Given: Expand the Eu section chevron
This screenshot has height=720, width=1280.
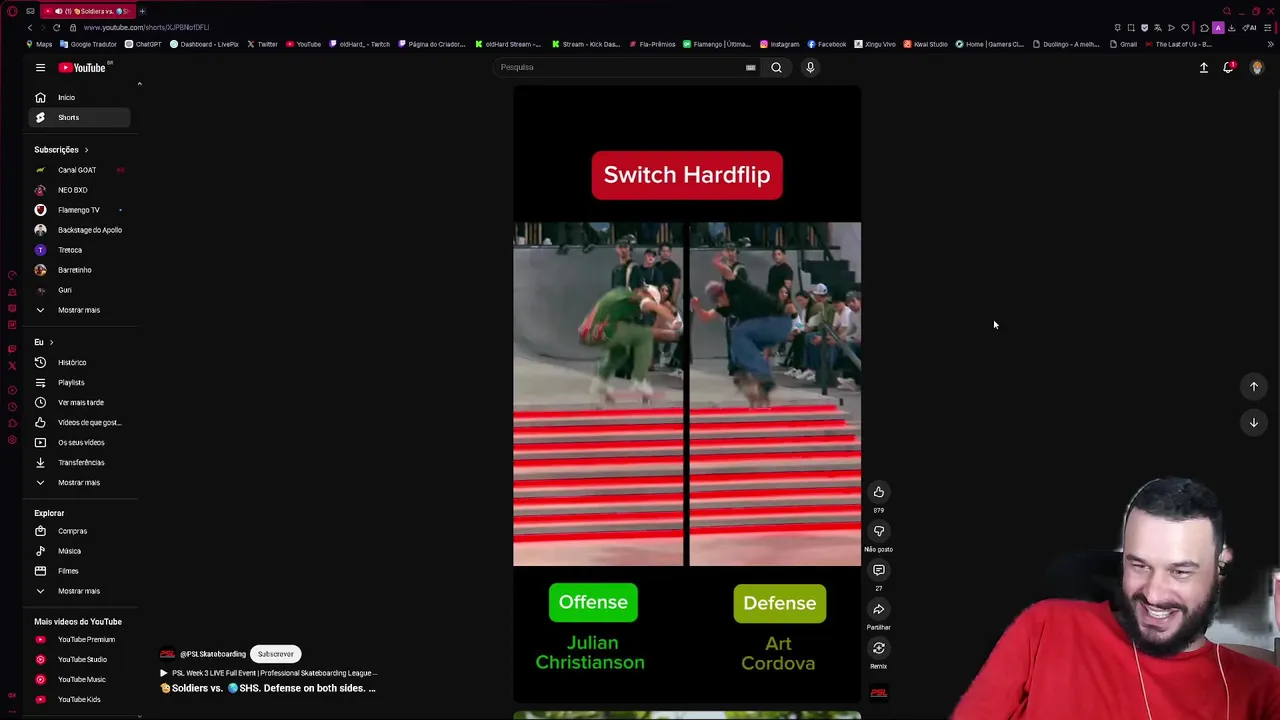Looking at the screenshot, I should pyautogui.click(x=51, y=342).
